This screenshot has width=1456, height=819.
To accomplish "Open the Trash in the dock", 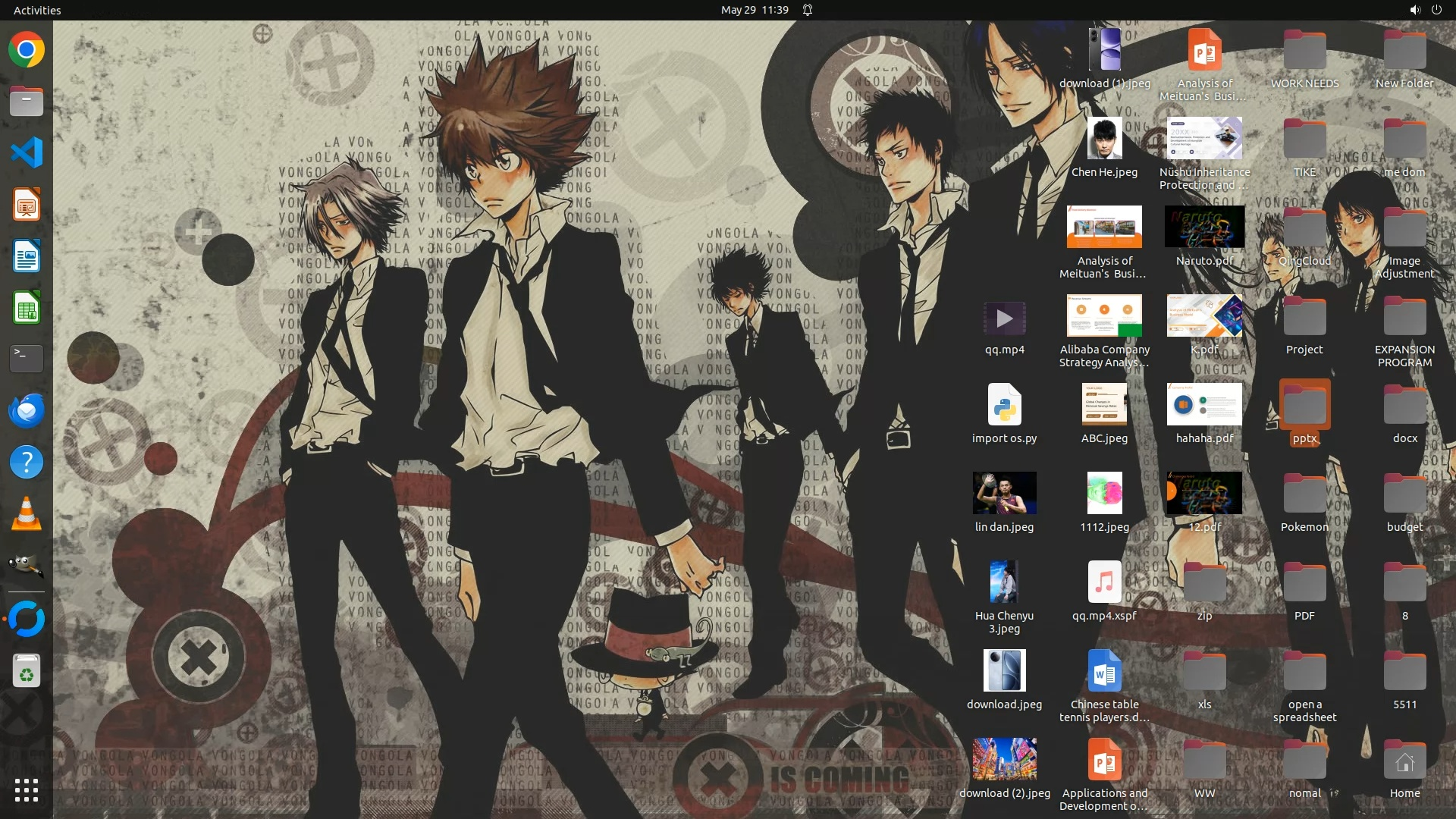I will [27, 671].
